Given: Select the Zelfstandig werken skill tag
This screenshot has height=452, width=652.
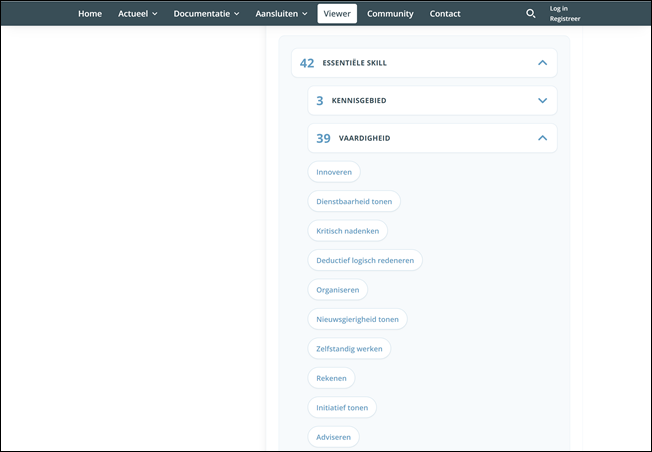Looking at the screenshot, I should [349, 349].
